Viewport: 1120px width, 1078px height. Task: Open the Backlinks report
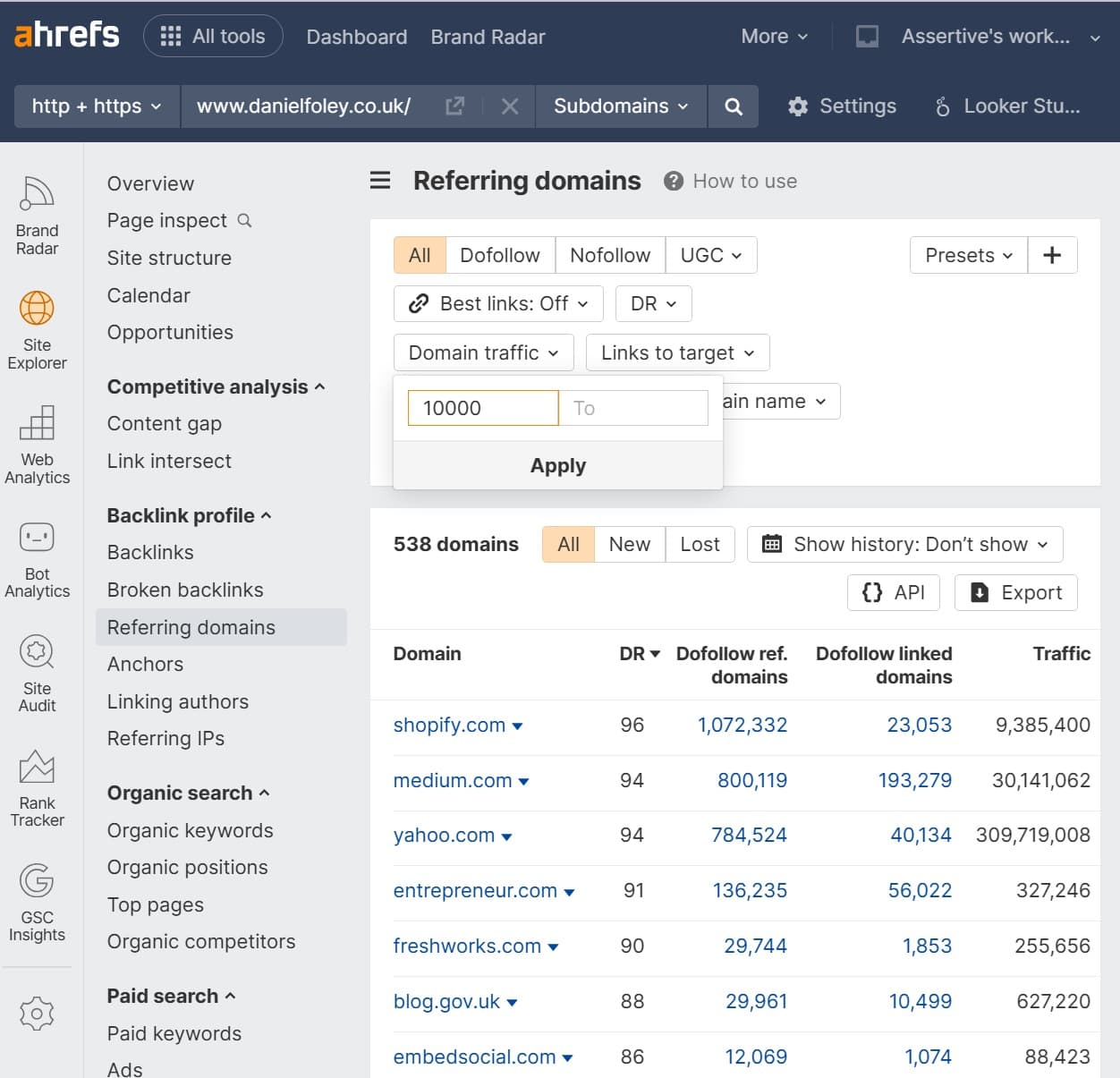tap(150, 552)
